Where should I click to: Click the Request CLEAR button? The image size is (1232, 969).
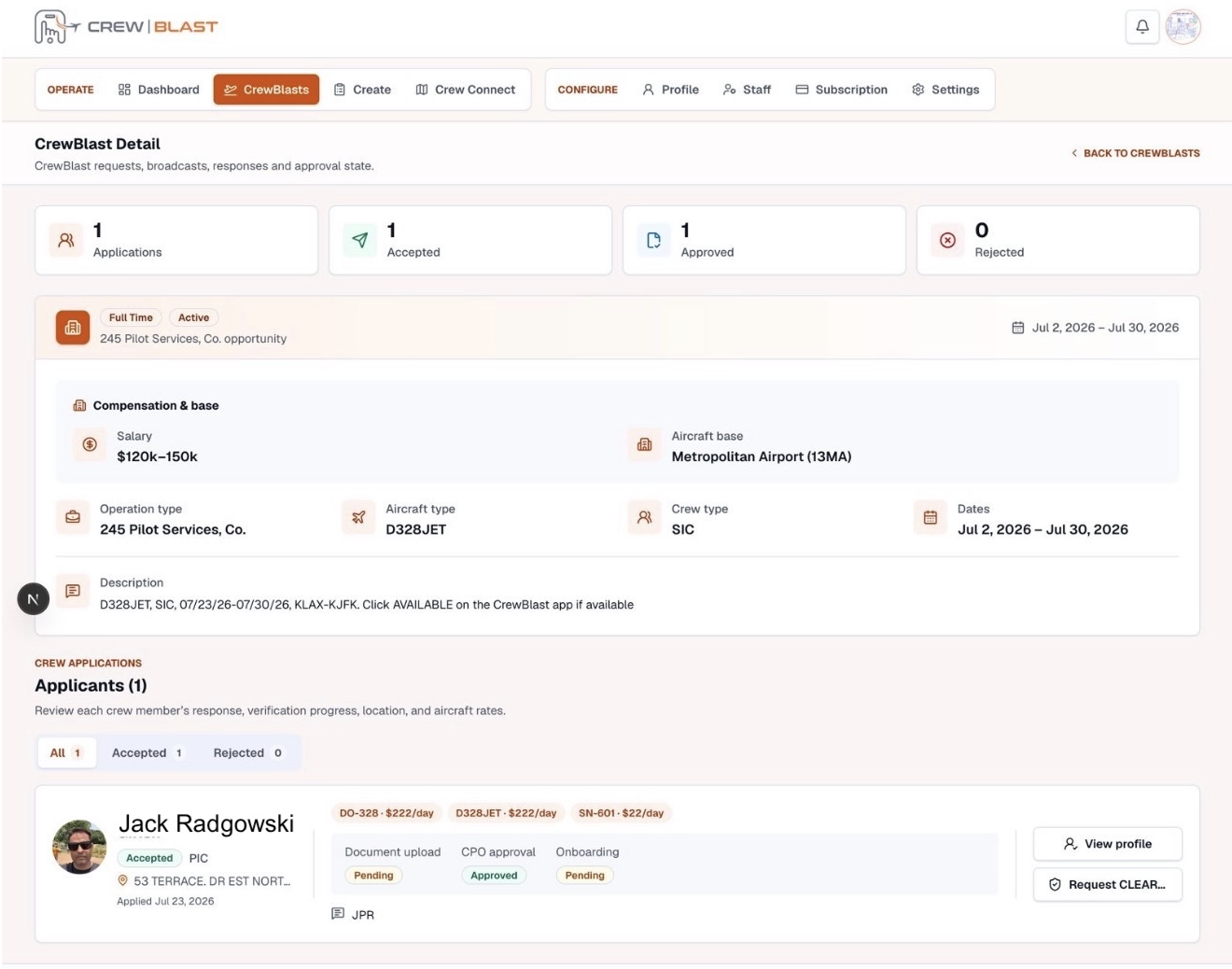1108,884
